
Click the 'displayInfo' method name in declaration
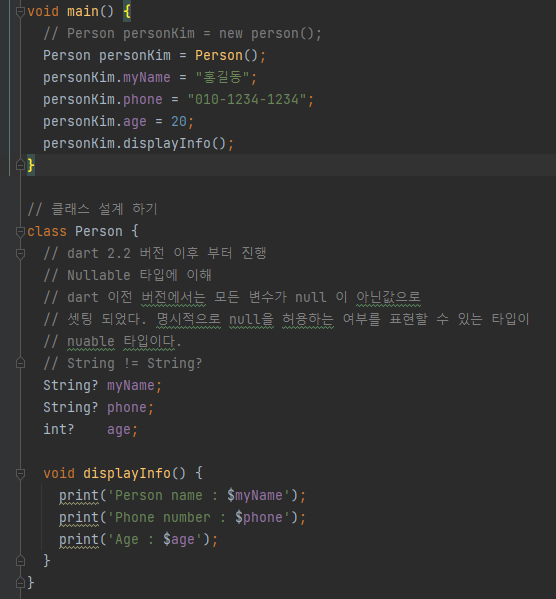(x=127, y=474)
